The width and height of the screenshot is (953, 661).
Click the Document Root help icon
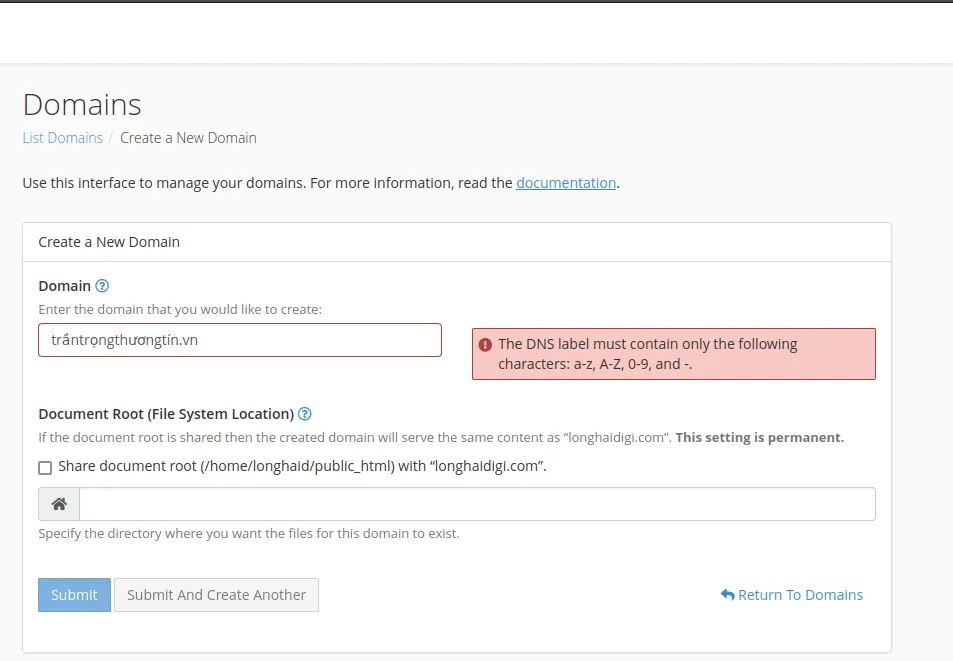(x=305, y=414)
